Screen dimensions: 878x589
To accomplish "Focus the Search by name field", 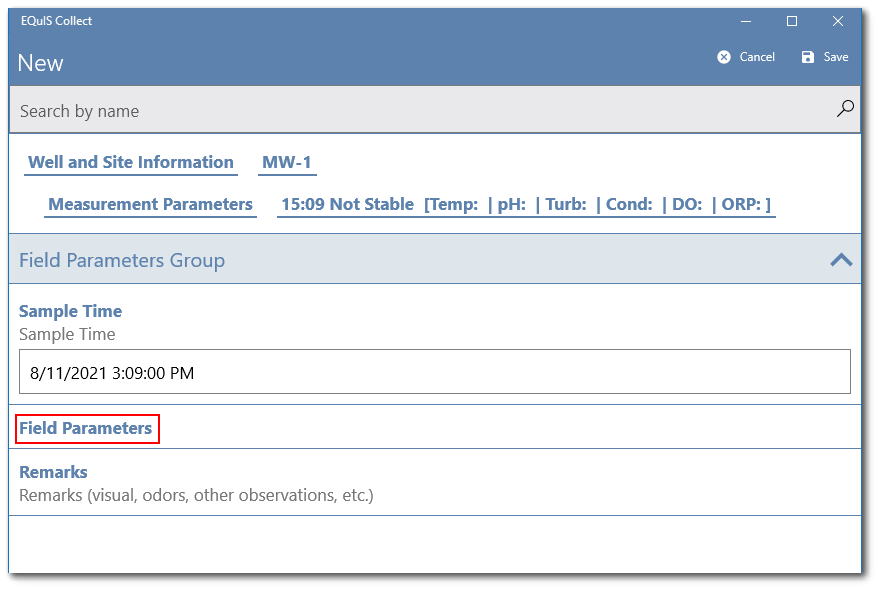I will point(420,111).
